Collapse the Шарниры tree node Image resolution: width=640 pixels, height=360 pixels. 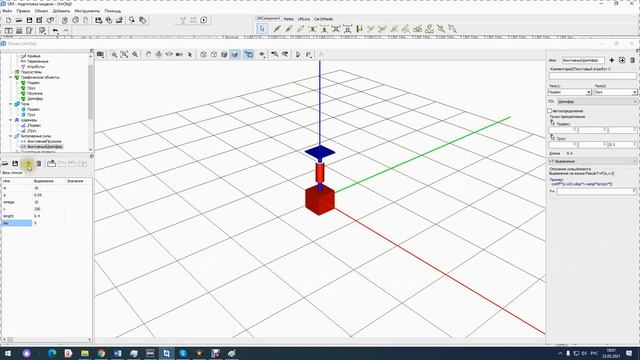[11, 120]
